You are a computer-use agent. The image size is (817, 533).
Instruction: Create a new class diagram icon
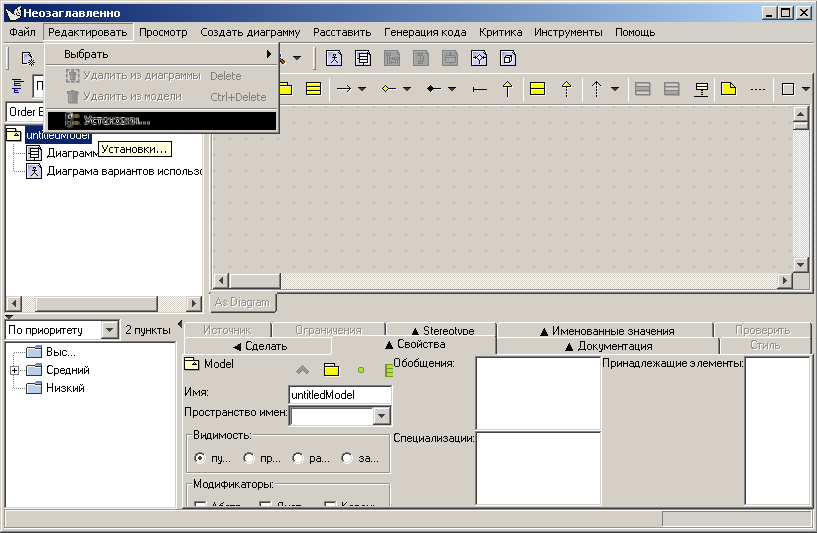363,58
